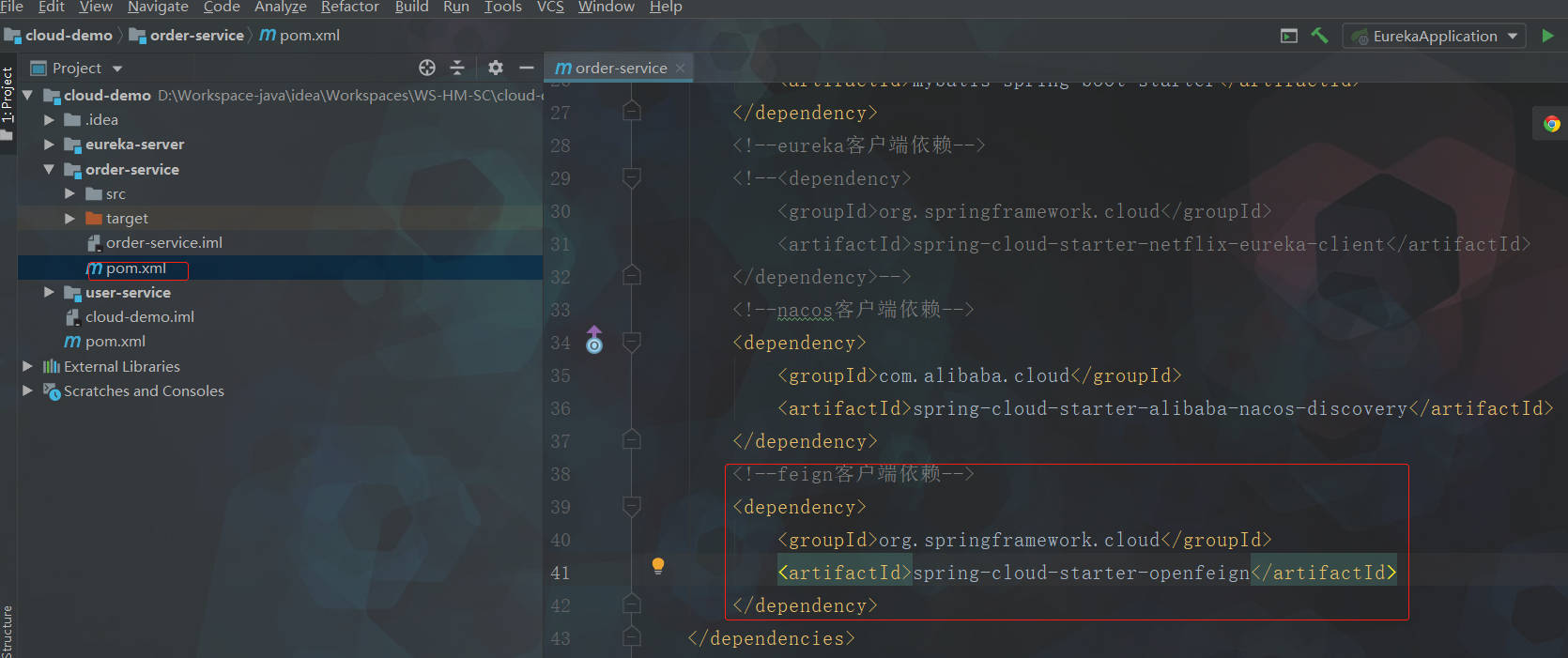Viewport: 1568px width, 658px height.
Task: Open the Window menu
Action: click(606, 8)
